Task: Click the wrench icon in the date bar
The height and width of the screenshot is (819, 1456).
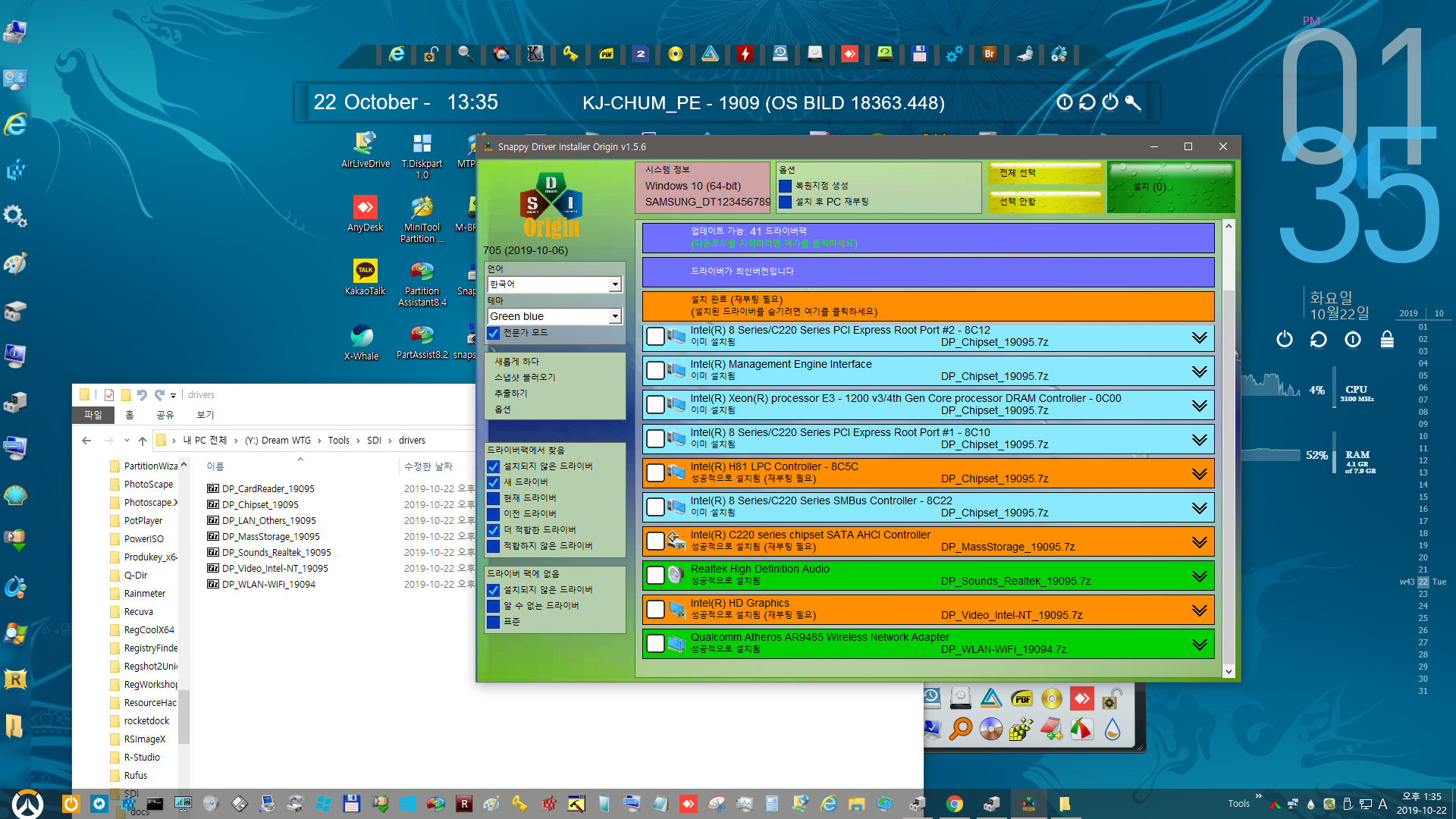Action: point(1133,102)
